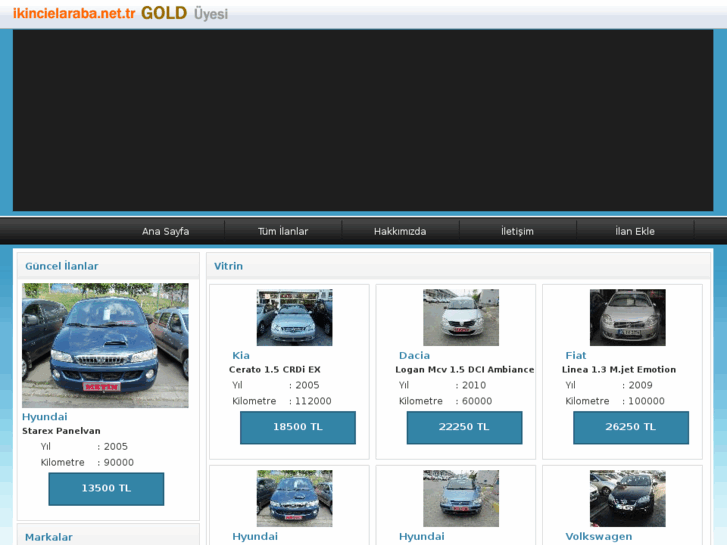Open the Kia Cerato thumbnail image
Image resolution: width=727 pixels, height=545 pixels.
pos(294,318)
